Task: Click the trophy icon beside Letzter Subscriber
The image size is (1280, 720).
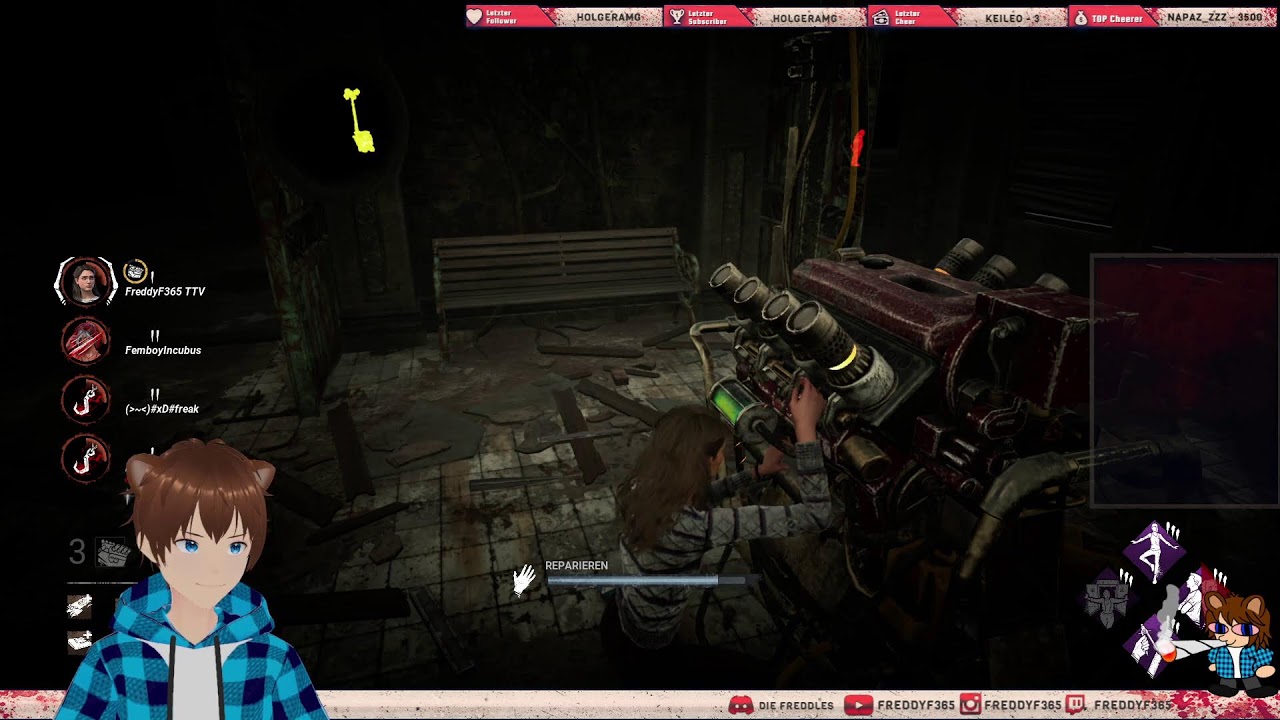Action: click(677, 17)
